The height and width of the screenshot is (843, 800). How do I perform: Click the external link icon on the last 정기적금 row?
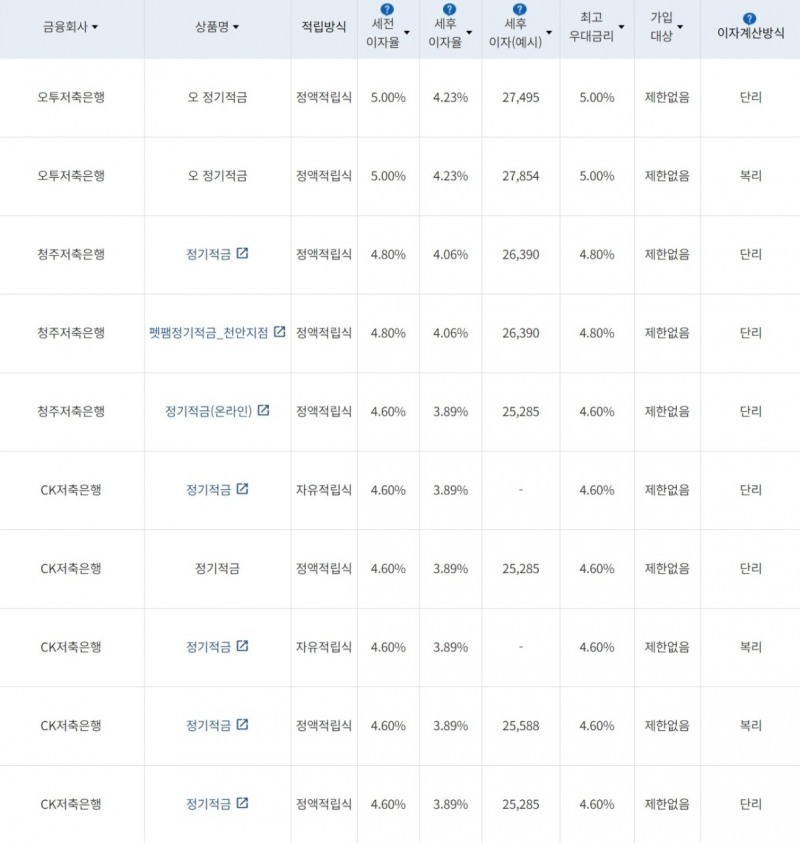(x=243, y=804)
